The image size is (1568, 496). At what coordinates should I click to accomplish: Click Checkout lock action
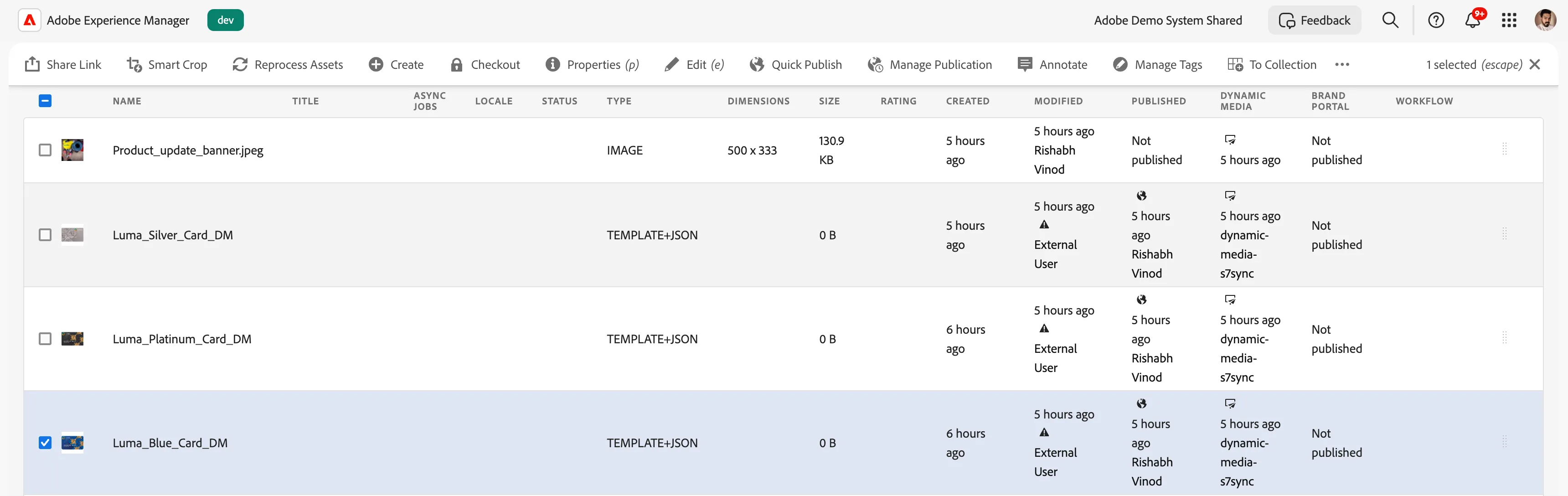click(x=485, y=65)
